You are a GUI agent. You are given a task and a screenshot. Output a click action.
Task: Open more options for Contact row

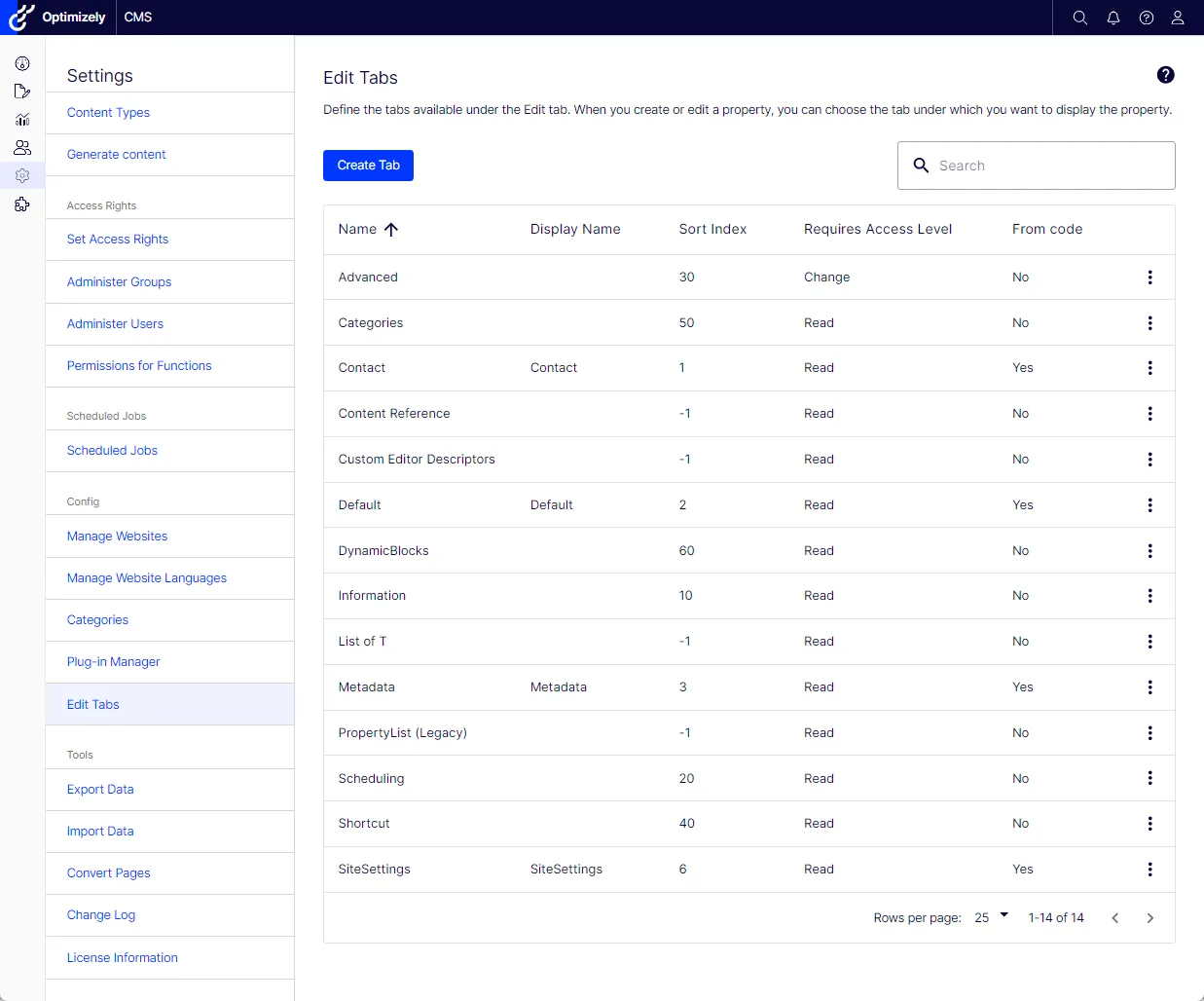click(1150, 368)
